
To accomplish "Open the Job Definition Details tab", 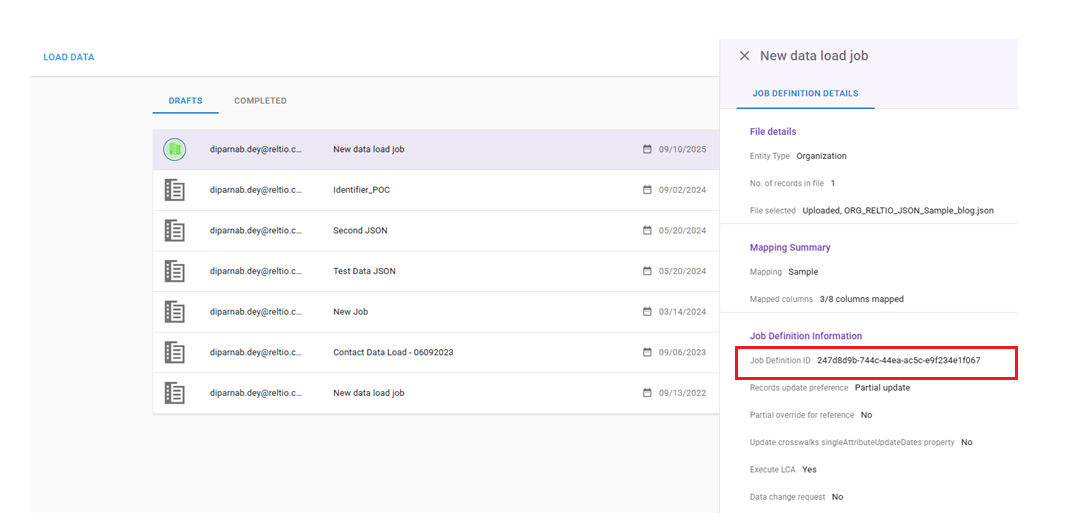I will [806, 94].
